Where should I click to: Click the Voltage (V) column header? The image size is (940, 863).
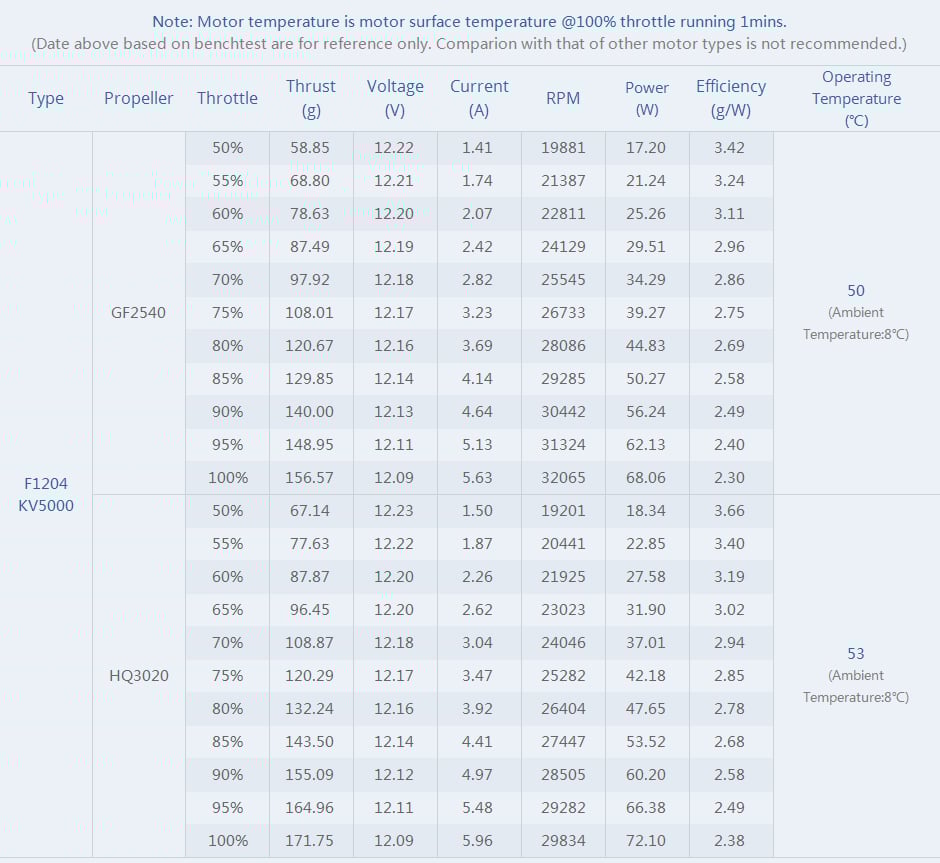click(x=395, y=98)
